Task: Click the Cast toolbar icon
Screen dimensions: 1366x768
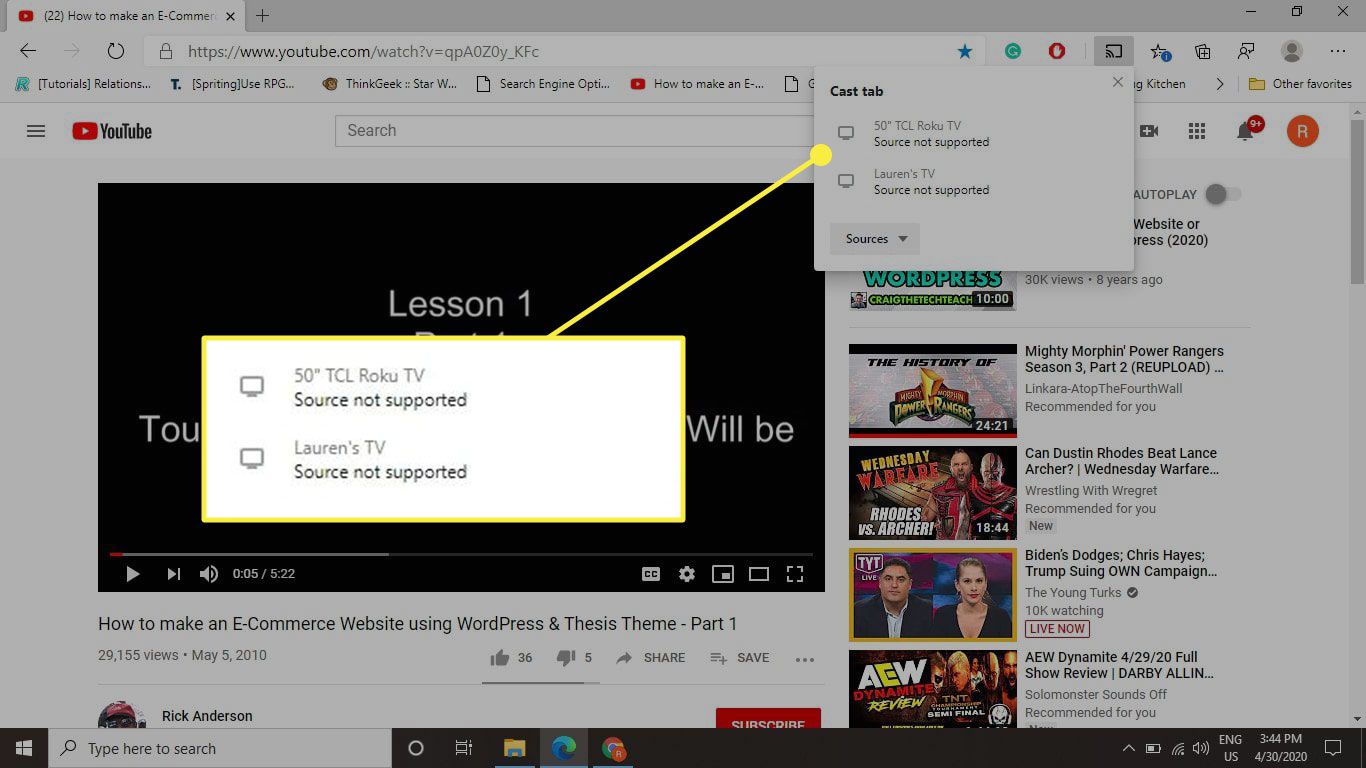Action: [x=1113, y=51]
